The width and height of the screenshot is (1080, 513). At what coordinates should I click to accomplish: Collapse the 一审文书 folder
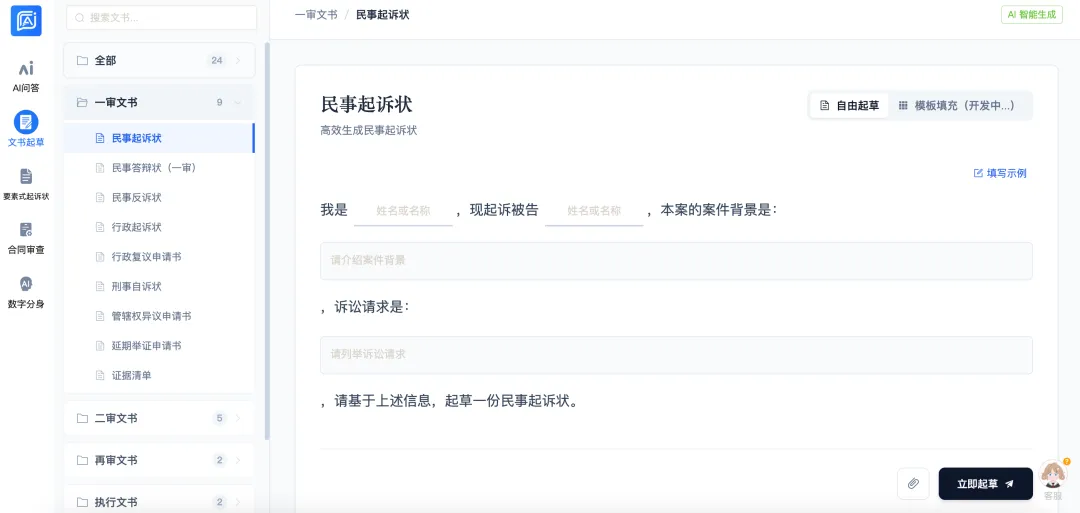[159, 102]
